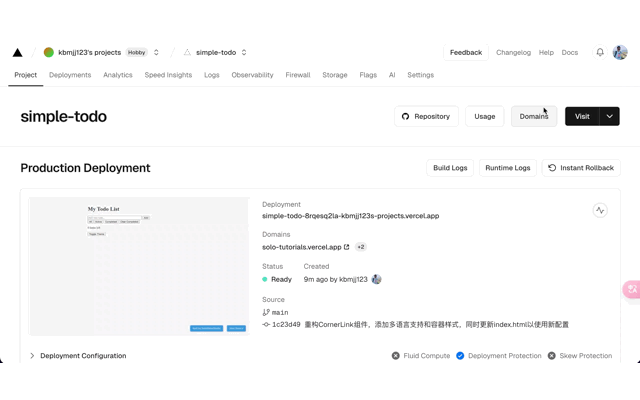640x400 pixels.
Task: Open the solo-tutorials.vercel.app domain link
Action: [x=301, y=247]
